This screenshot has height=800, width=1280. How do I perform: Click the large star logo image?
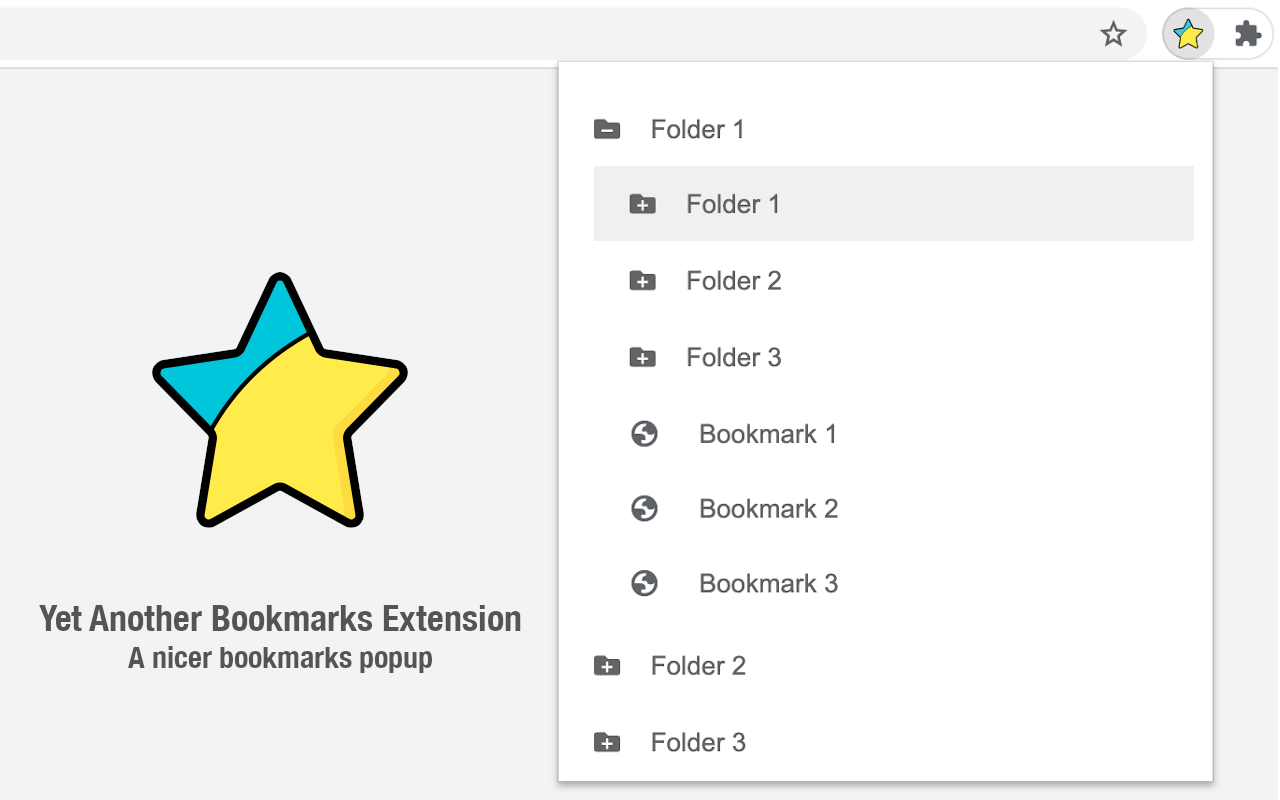coord(280,400)
